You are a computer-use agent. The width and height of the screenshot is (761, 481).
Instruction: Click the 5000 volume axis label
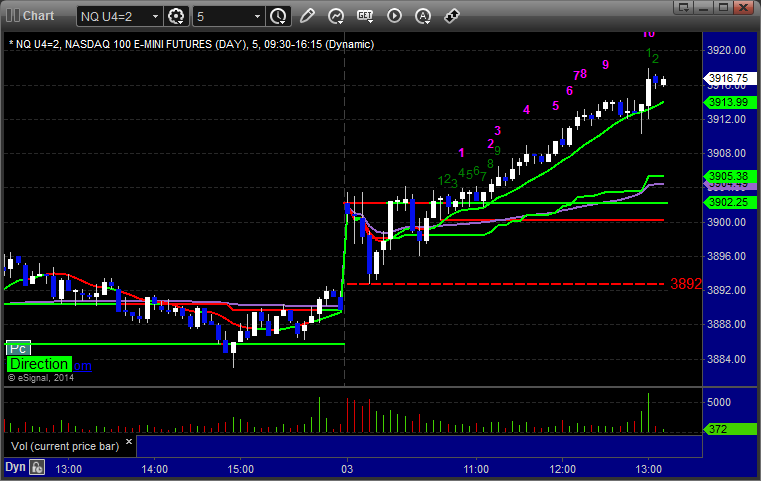point(719,402)
